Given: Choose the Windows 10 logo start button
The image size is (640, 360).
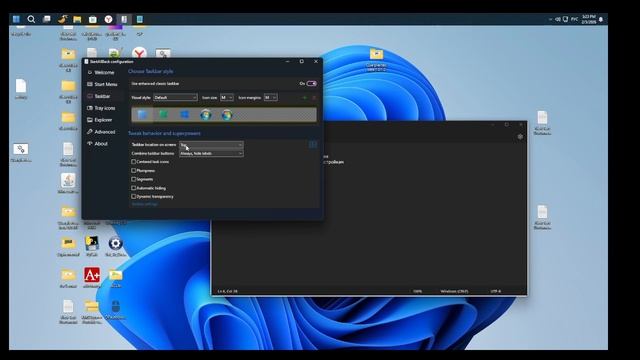Looking at the screenshot, I should (184, 115).
